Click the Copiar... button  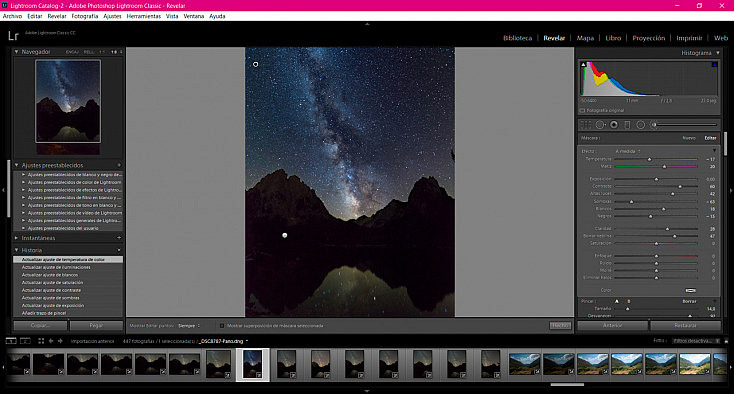(40, 326)
